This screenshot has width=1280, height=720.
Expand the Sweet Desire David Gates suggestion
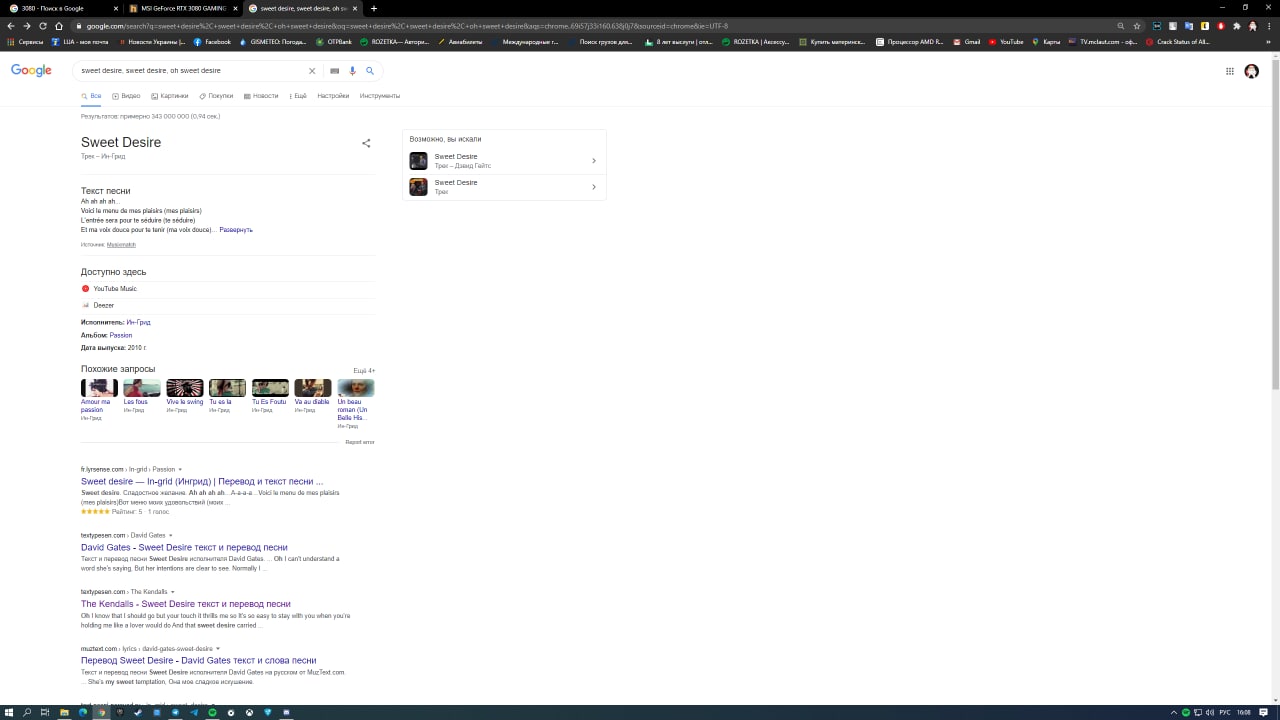(x=504, y=160)
